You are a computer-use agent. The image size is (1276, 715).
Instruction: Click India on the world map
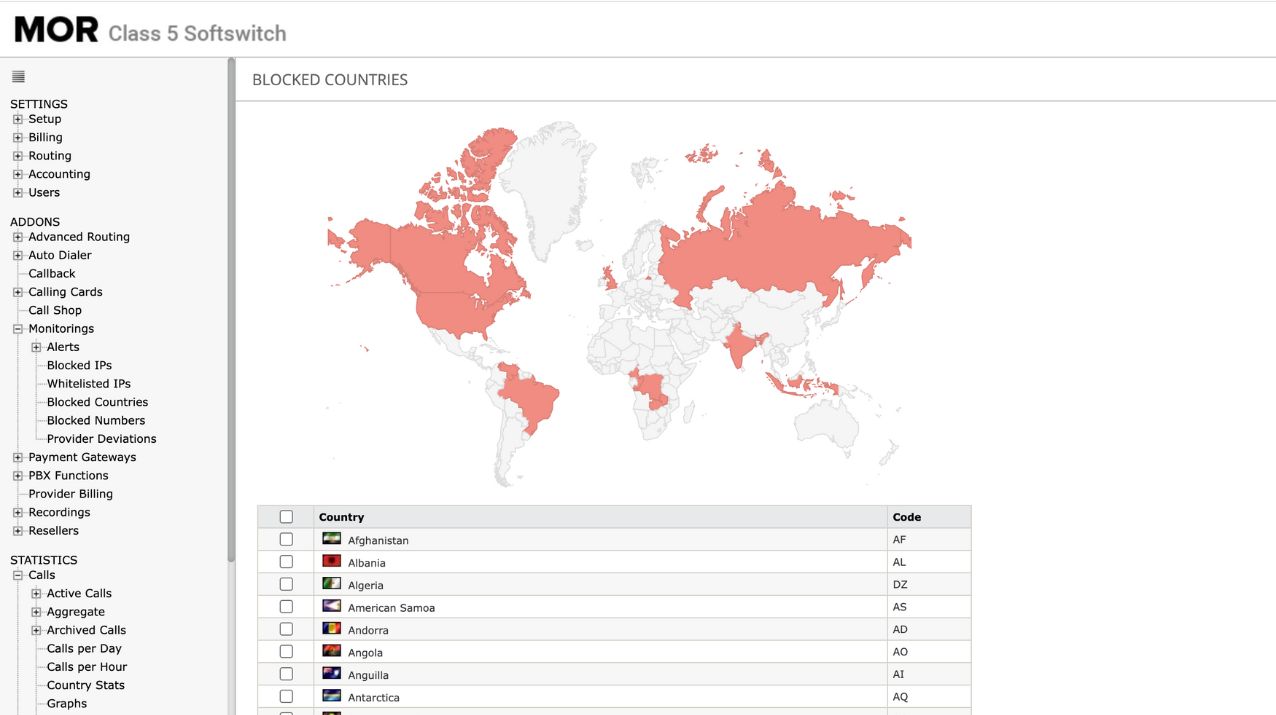[739, 346]
